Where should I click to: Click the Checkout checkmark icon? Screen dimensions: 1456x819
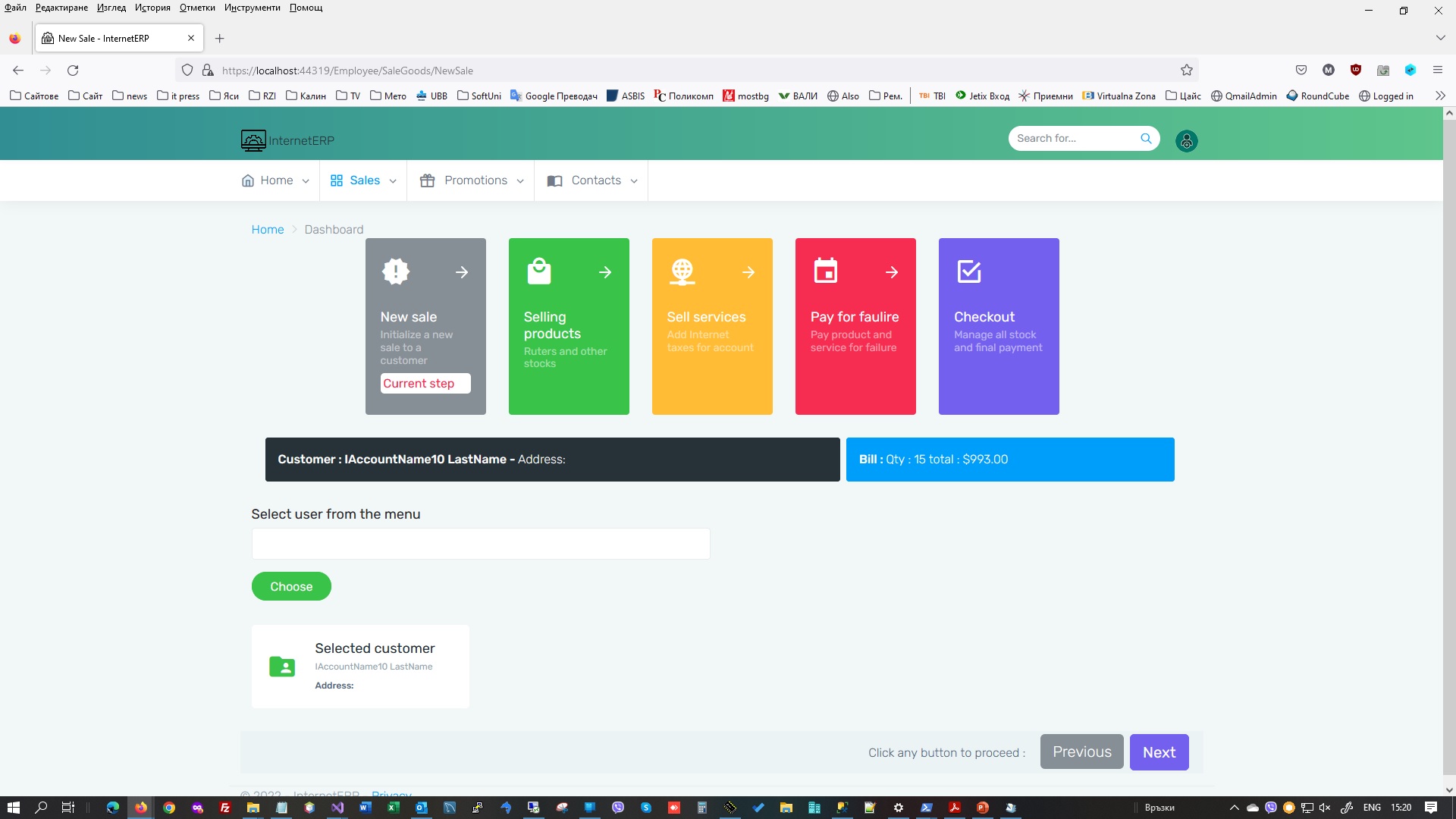969,271
